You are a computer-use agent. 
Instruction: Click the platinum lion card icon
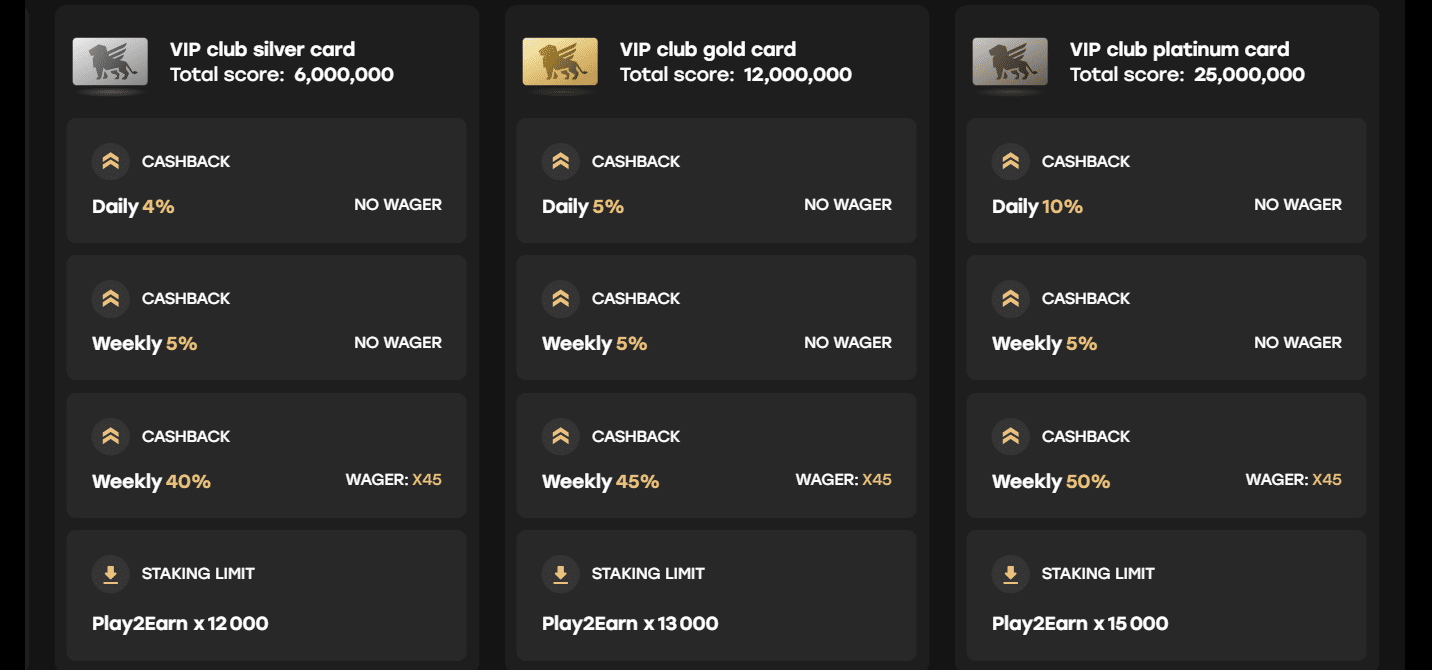click(x=1010, y=62)
